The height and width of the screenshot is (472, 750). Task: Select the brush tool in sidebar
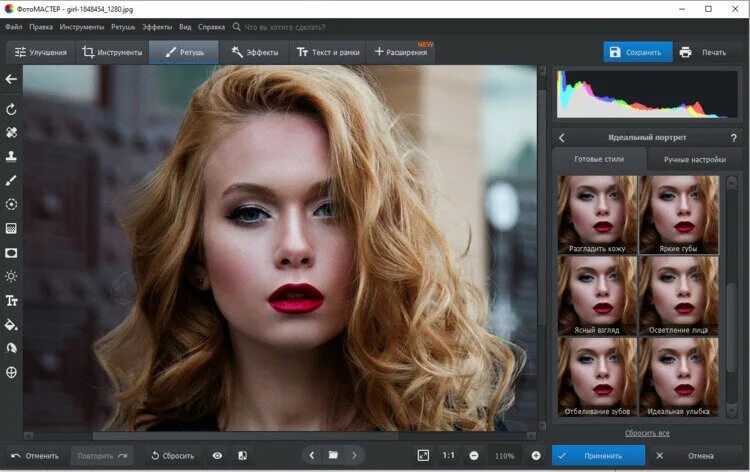point(11,180)
